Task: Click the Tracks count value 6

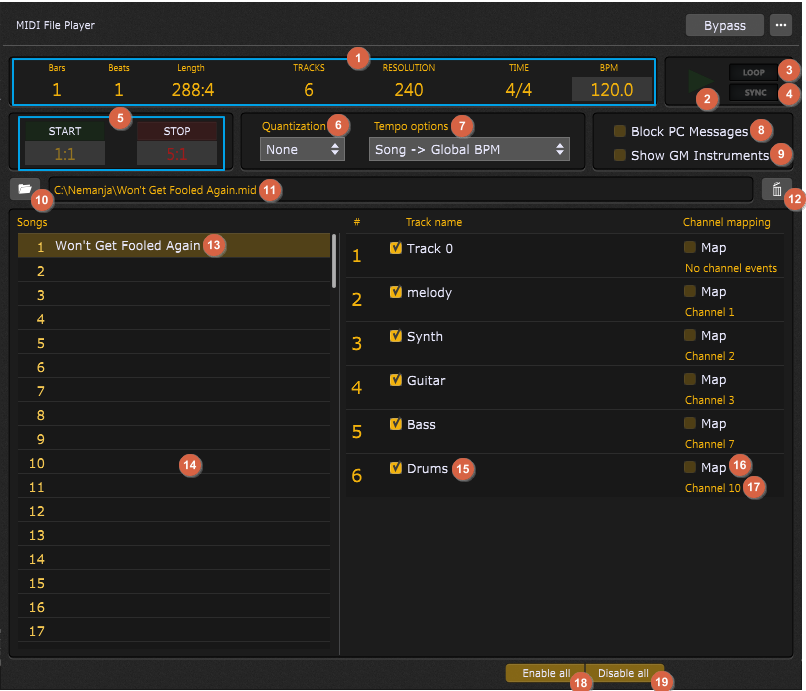Action: tap(308, 90)
